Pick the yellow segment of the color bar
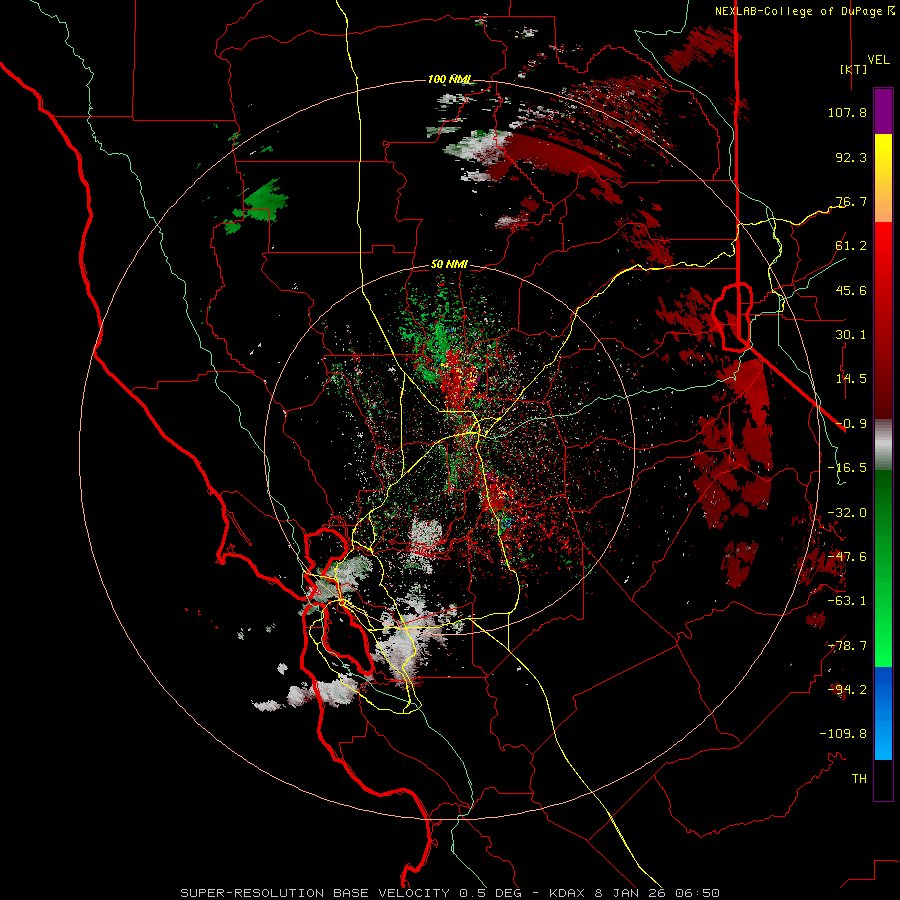The image size is (900, 900). pos(883,158)
